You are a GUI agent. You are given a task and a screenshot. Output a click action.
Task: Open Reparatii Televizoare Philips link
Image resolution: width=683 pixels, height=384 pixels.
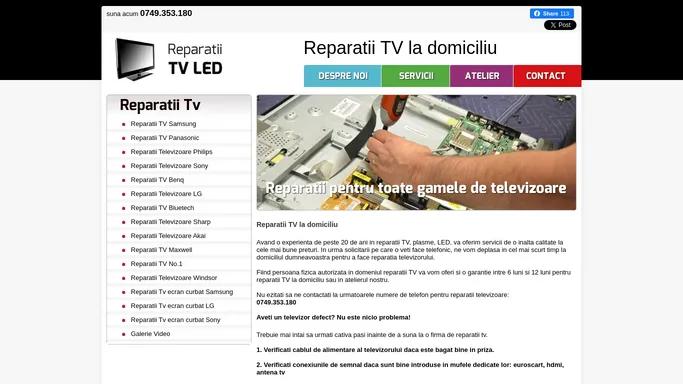[x=171, y=152]
